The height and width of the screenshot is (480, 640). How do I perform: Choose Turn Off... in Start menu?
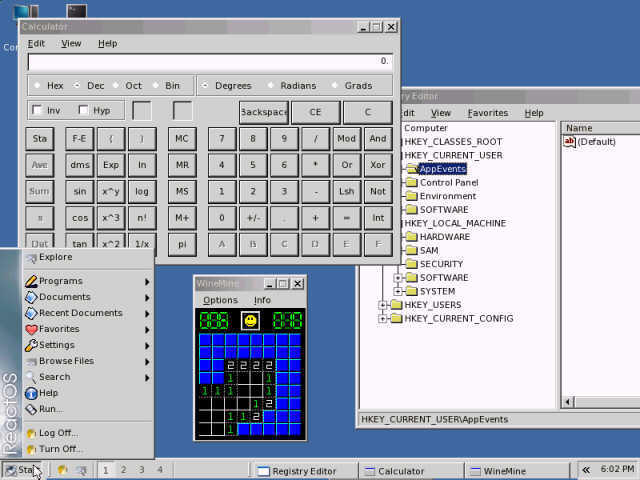[59, 449]
